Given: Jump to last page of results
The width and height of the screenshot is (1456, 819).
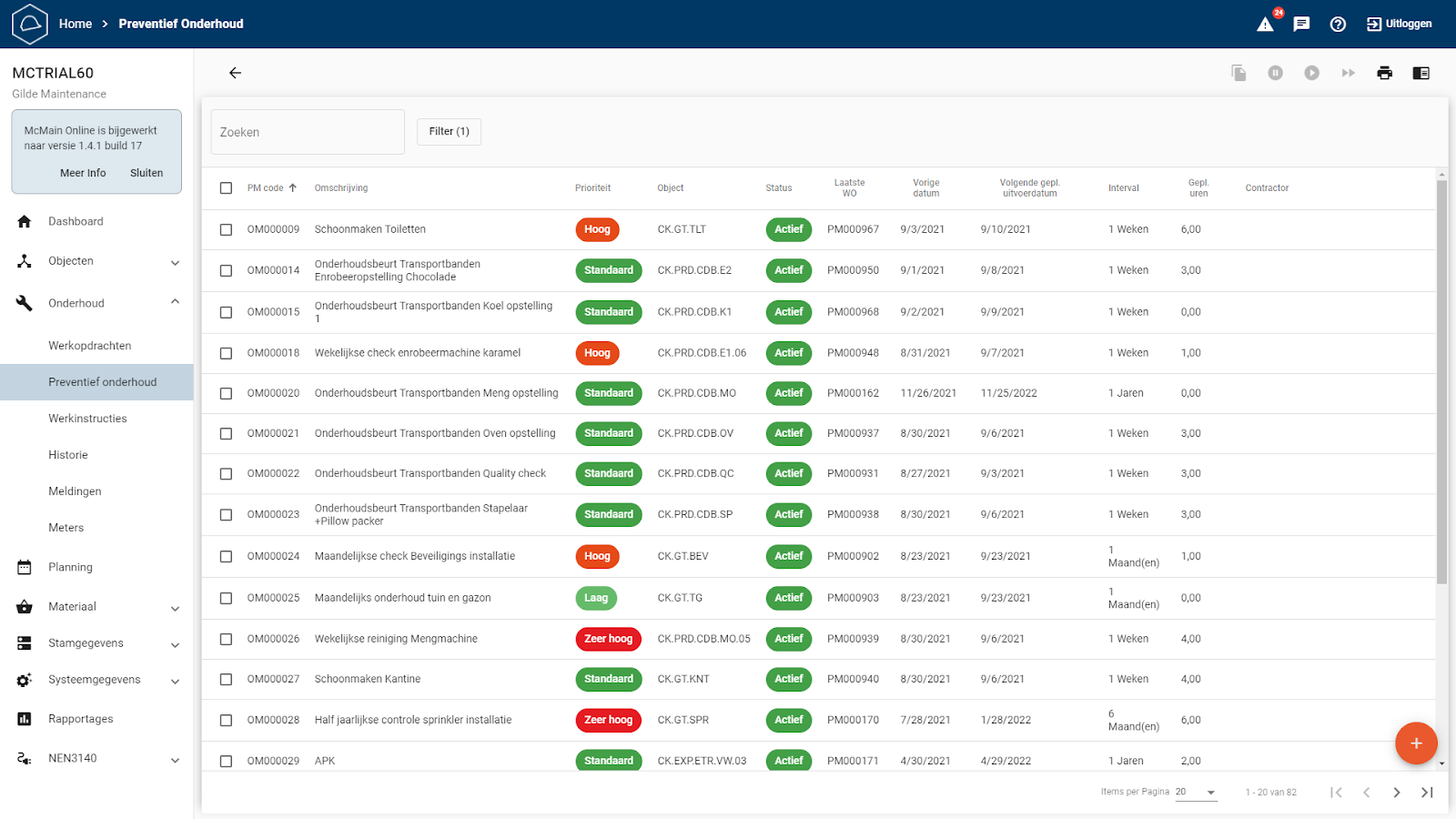Looking at the screenshot, I should click(x=1427, y=793).
